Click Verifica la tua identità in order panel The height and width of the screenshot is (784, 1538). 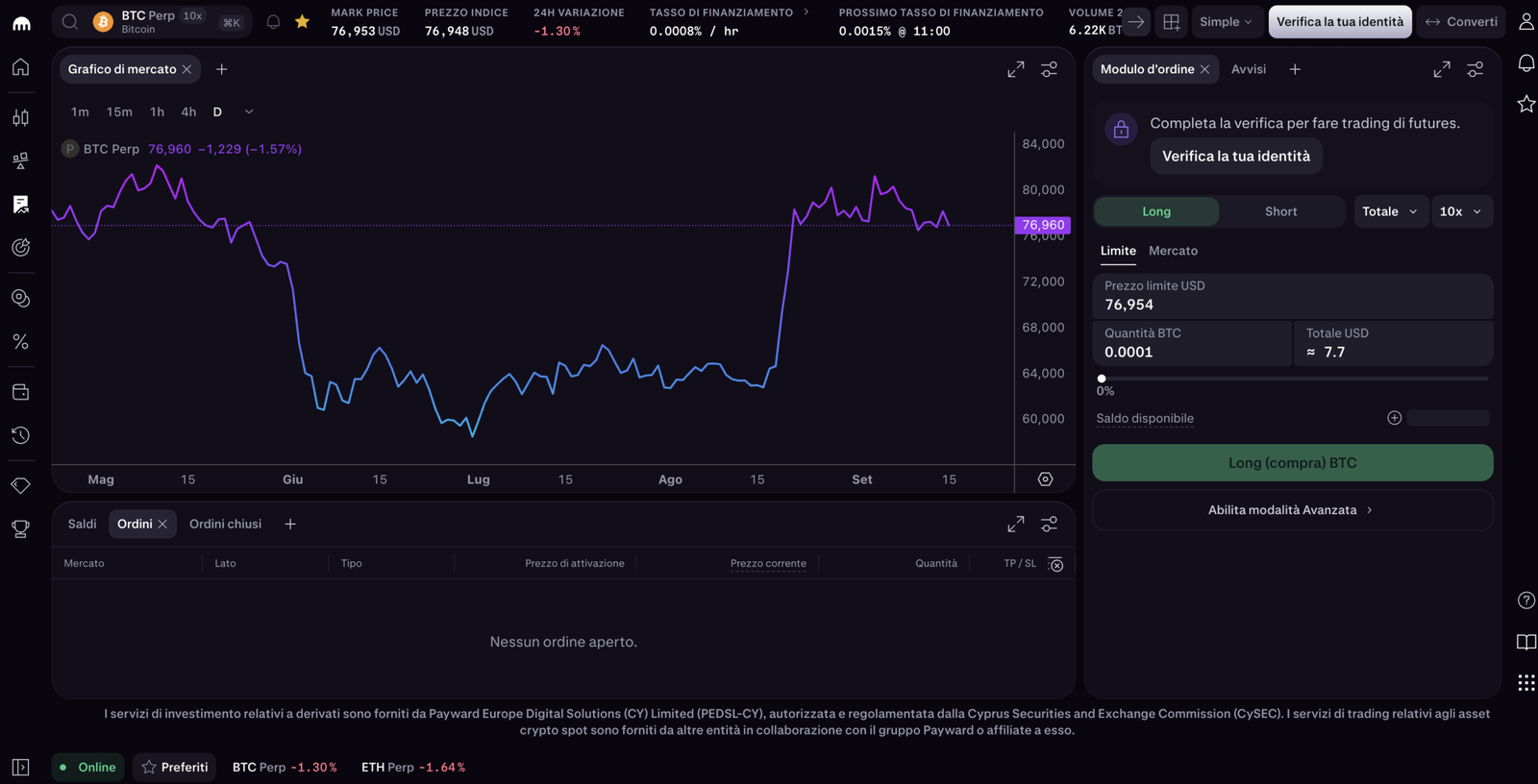click(1236, 156)
